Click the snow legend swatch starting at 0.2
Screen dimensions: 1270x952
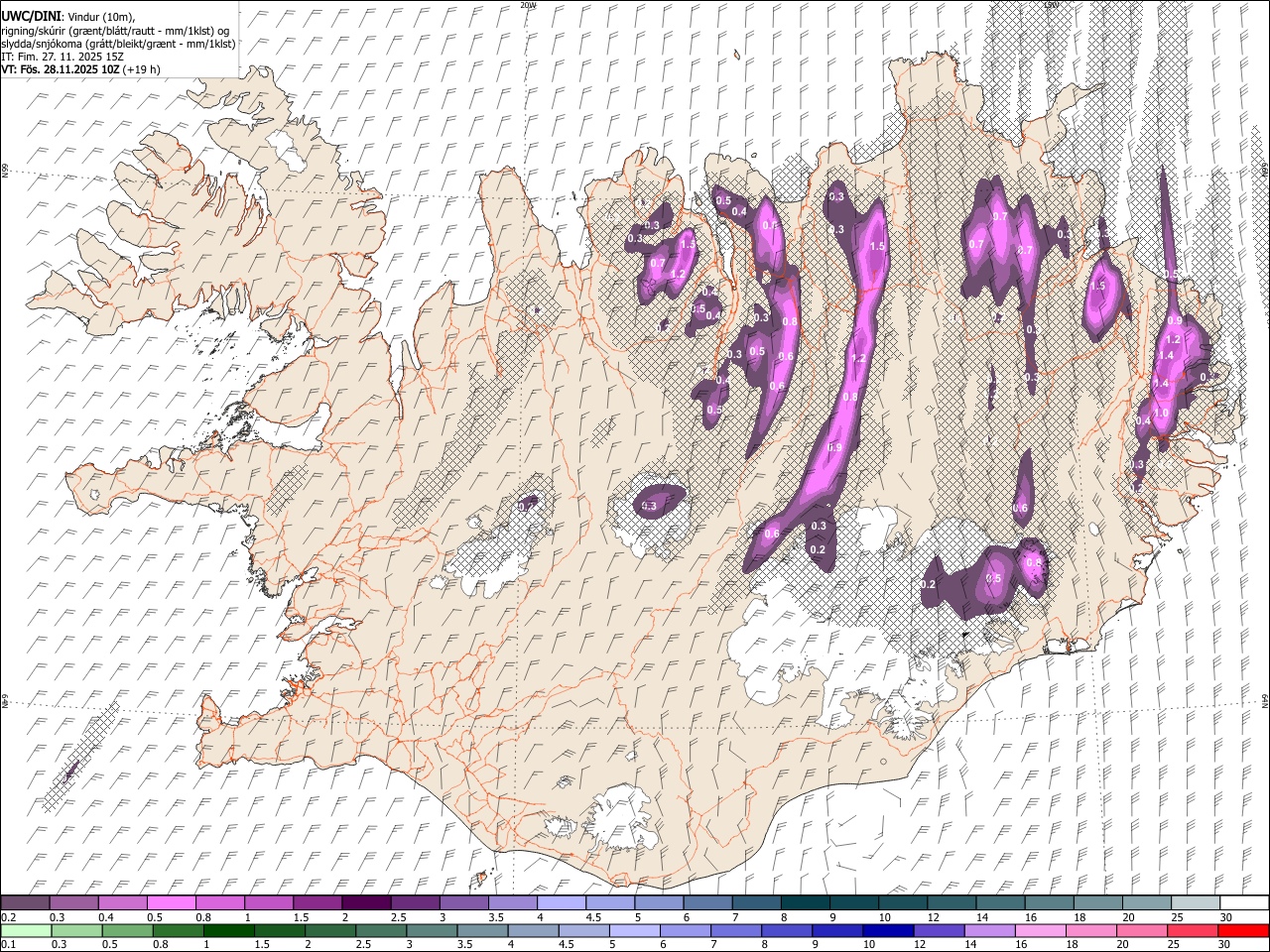point(25,902)
